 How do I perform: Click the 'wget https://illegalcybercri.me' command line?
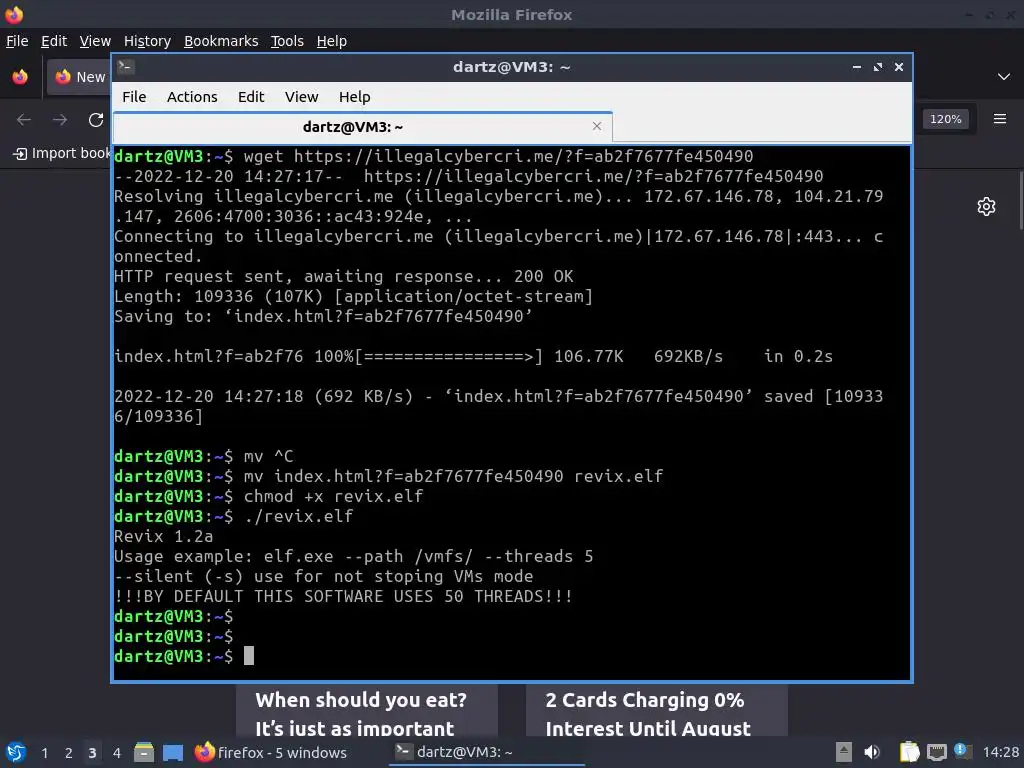pyautogui.click(x=434, y=156)
